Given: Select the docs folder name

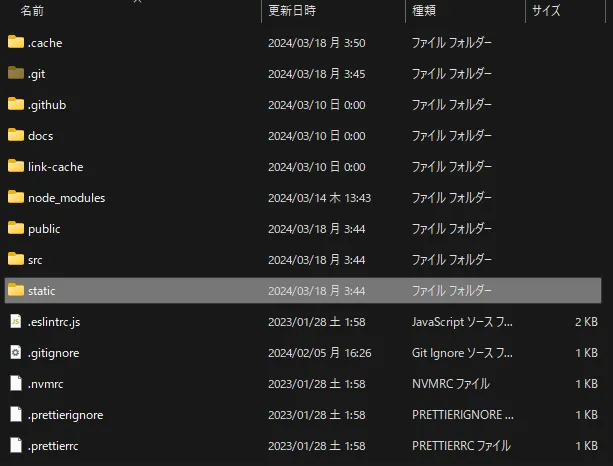Looking at the screenshot, I should [x=40, y=135].
